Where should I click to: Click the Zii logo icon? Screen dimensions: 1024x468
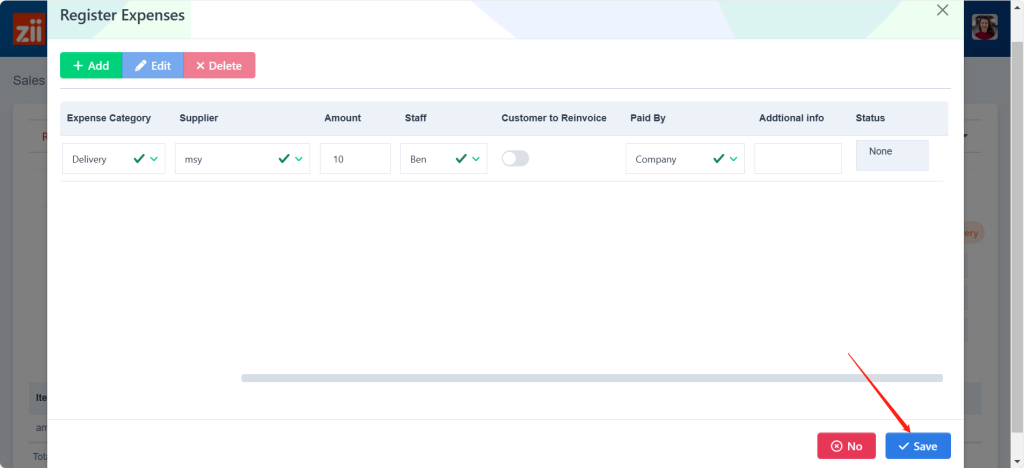(24, 28)
